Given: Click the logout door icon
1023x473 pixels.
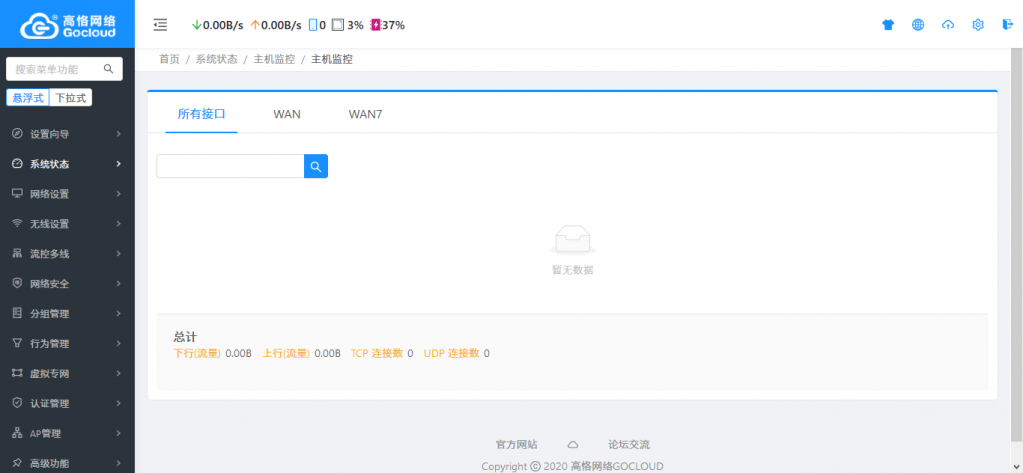Looking at the screenshot, I should tap(1007, 25).
